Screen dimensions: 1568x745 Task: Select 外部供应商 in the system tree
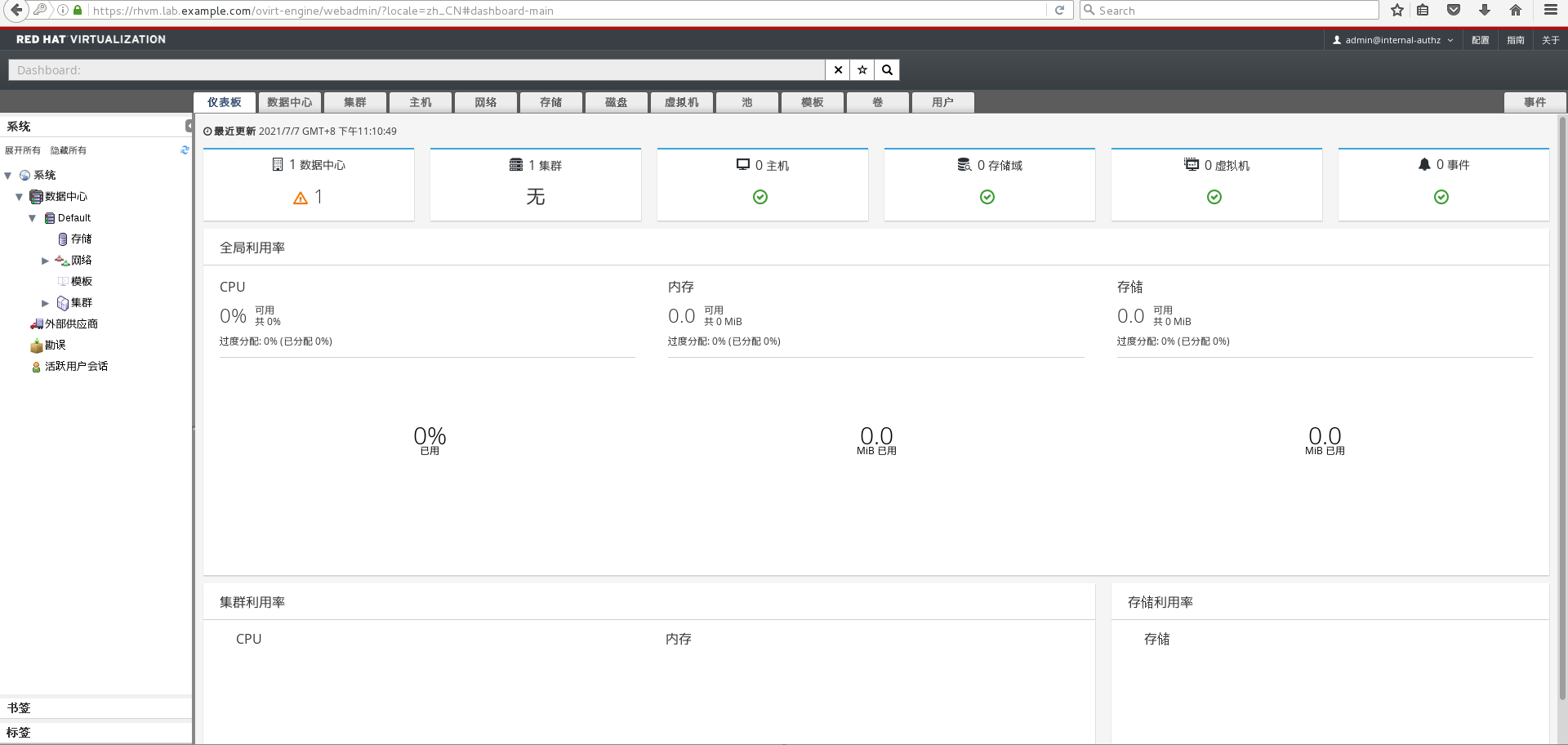[x=71, y=323]
